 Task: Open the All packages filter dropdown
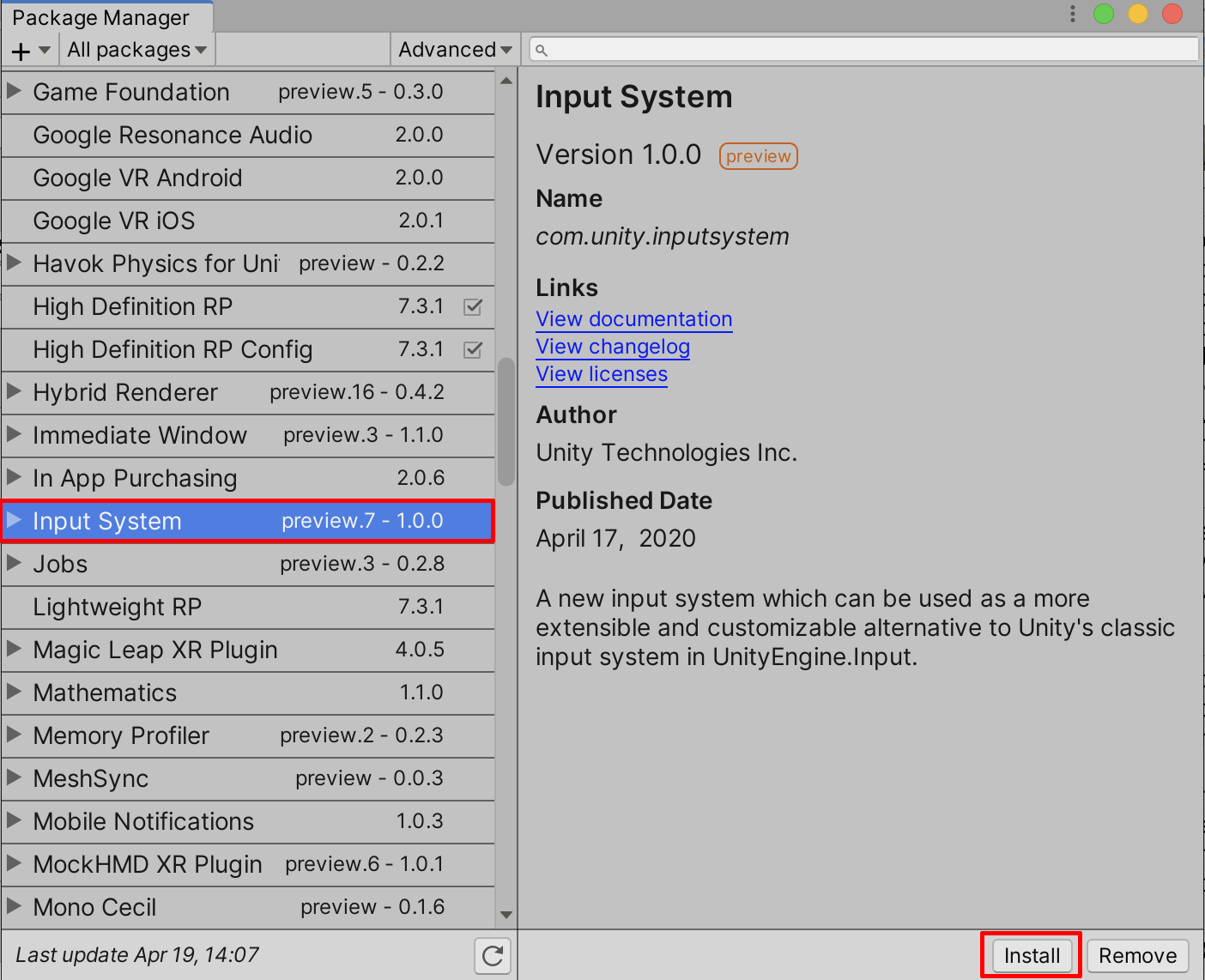(136, 51)
